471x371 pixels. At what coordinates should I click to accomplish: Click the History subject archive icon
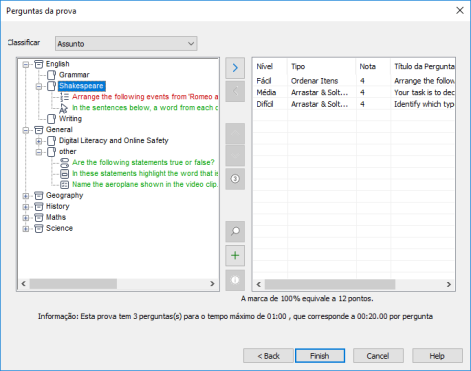pyautogui.click(x=39, y=207)
